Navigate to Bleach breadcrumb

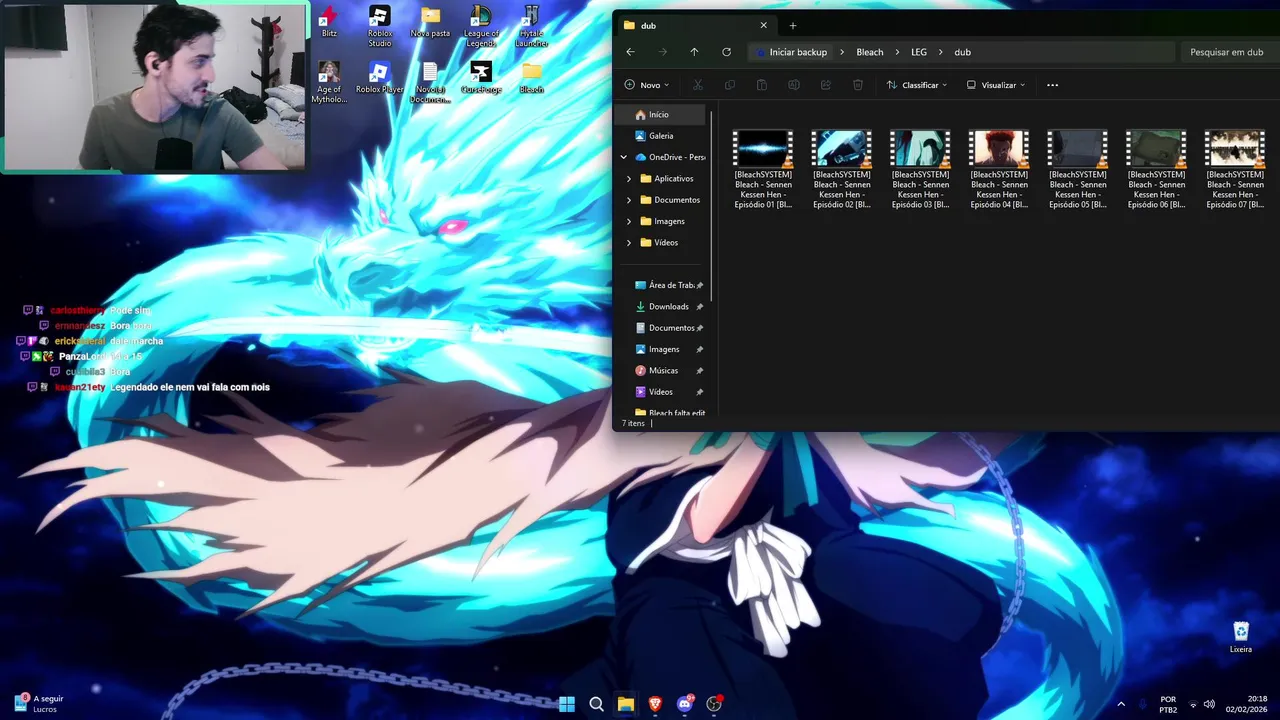point(870,52)
